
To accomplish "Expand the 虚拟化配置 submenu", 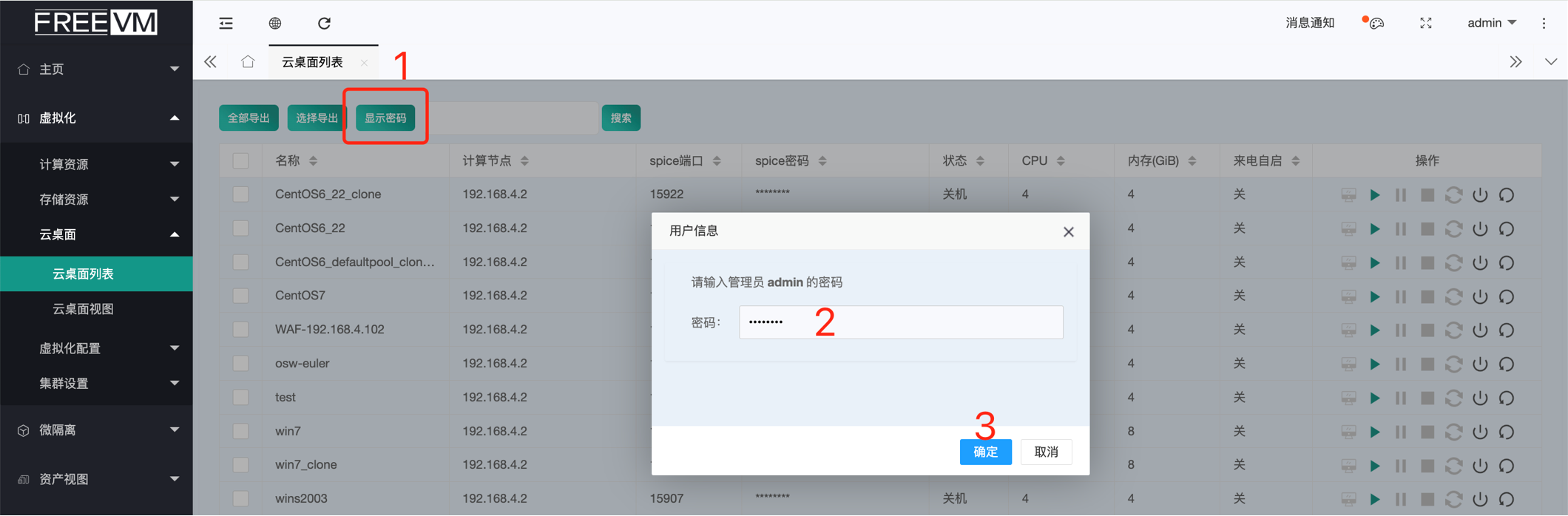I will (x=96, y=348).
